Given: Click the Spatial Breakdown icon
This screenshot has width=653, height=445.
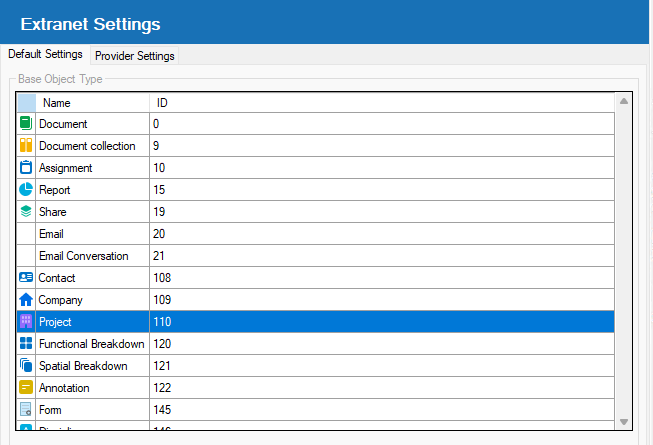Looking at the screenshot, I should [x=26, y=366].
